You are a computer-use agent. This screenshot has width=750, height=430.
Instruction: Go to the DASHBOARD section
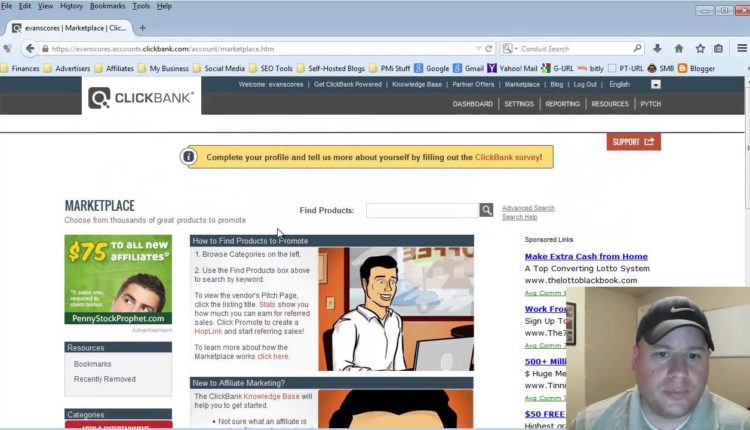click(x=473, y=104)
